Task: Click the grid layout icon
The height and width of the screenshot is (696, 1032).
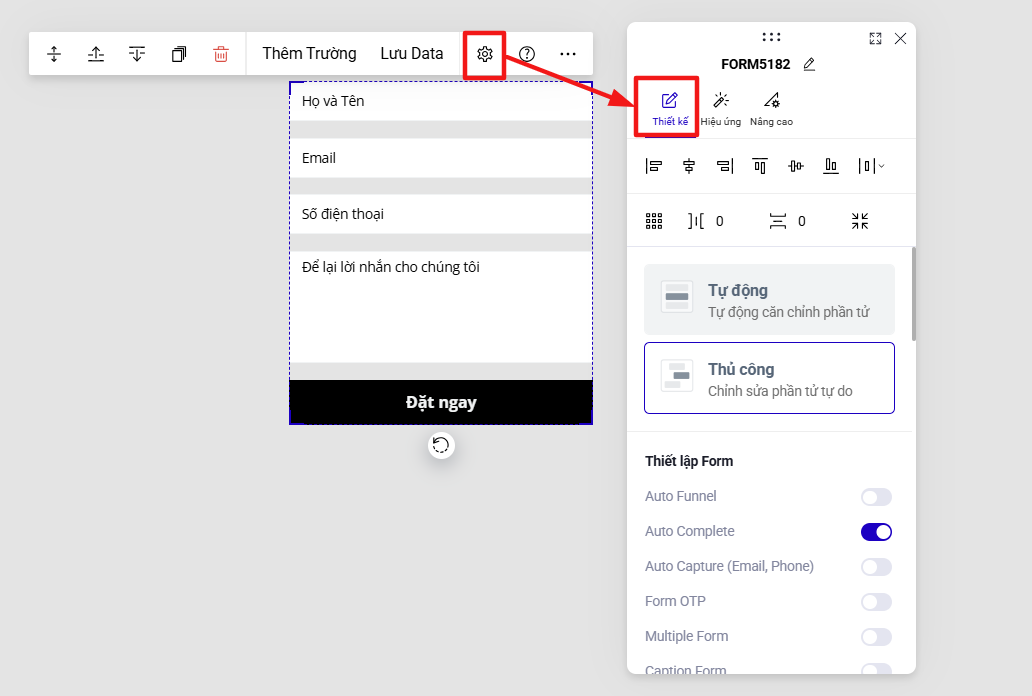Action: [654, 221]
